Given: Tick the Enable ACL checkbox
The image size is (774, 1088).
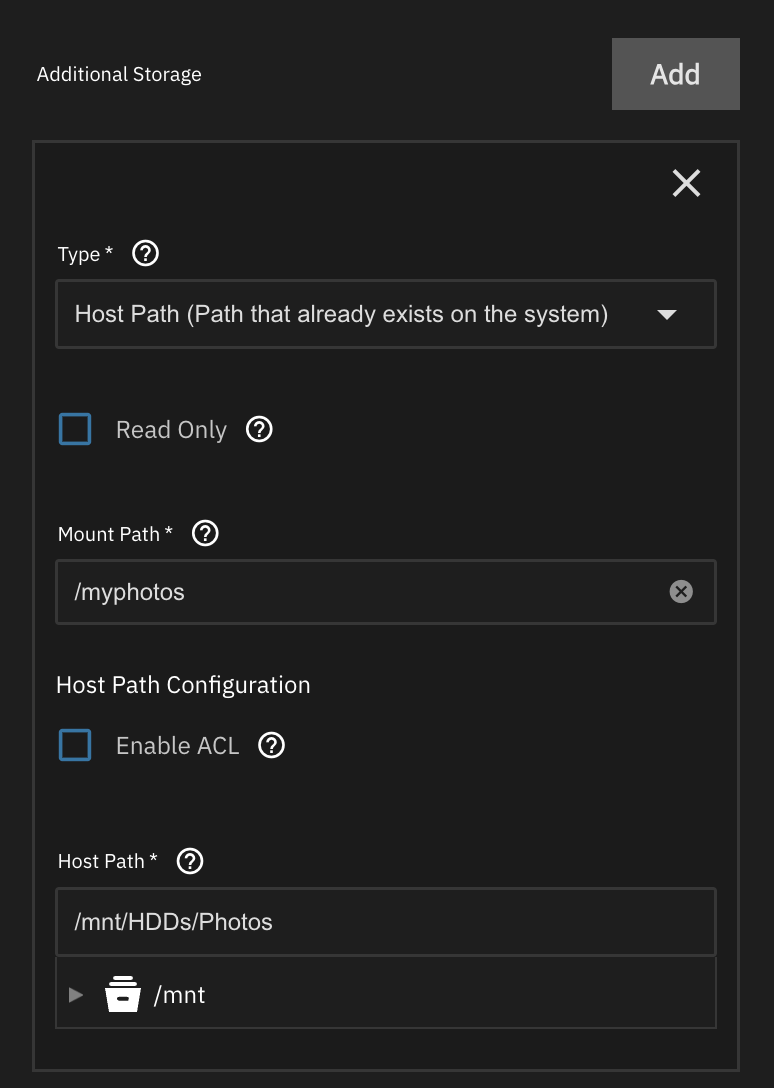Looking at the screenshot, I should click(x=75, y=746).
